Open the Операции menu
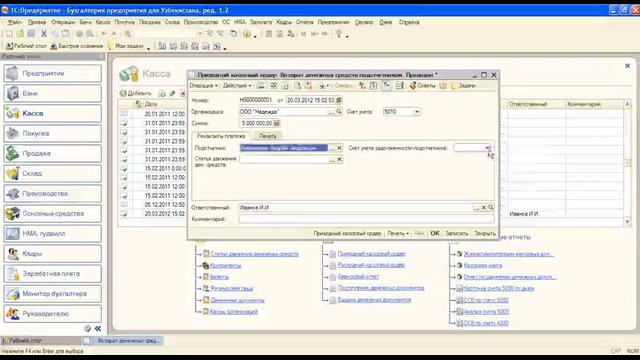 [x=63, y=22]
